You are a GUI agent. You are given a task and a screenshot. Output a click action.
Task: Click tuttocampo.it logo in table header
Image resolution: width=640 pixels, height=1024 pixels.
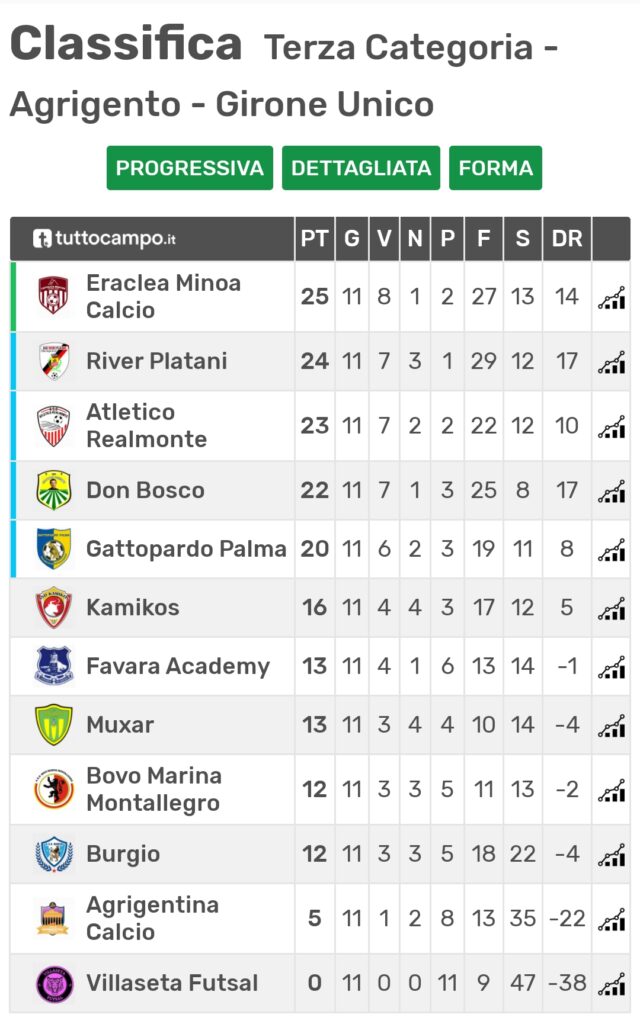pos(104,238)
